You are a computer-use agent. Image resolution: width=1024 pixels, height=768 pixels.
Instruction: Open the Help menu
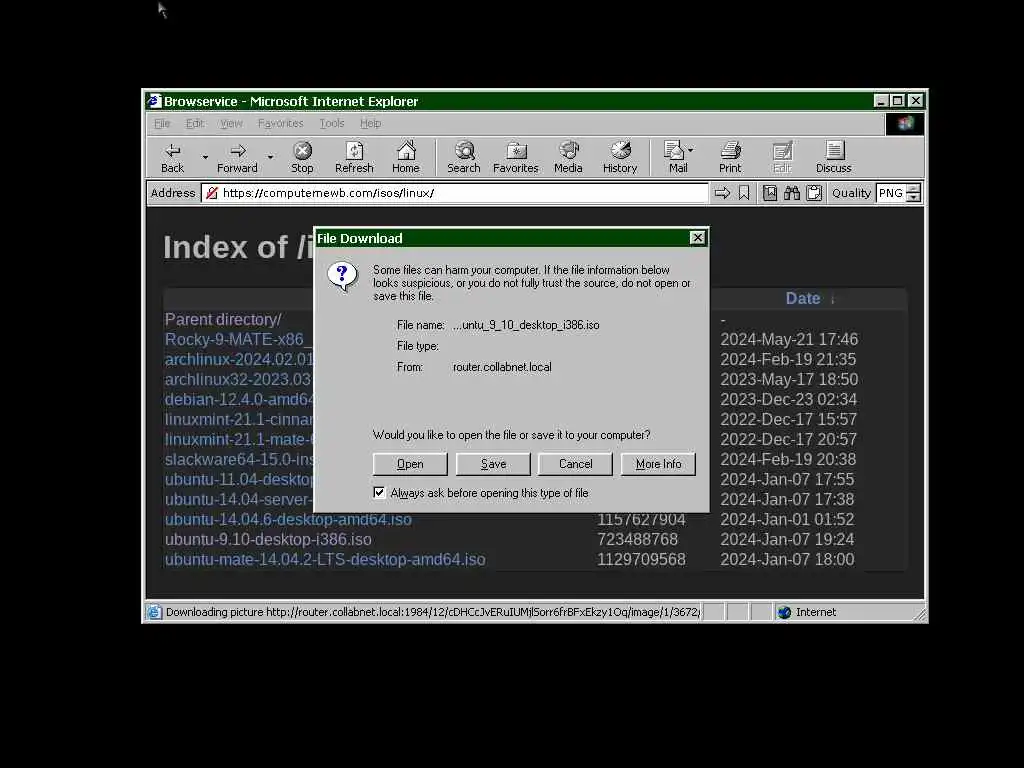coord(370,123)
